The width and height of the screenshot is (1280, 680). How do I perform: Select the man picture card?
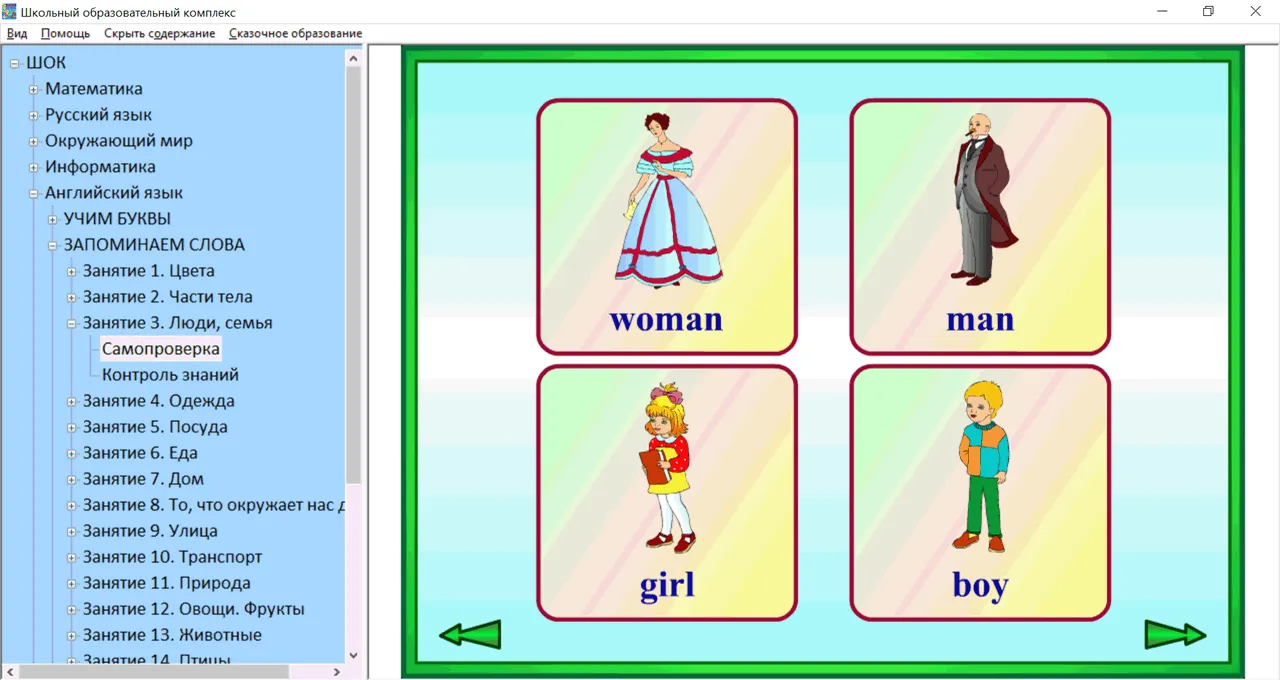point(980,227)
